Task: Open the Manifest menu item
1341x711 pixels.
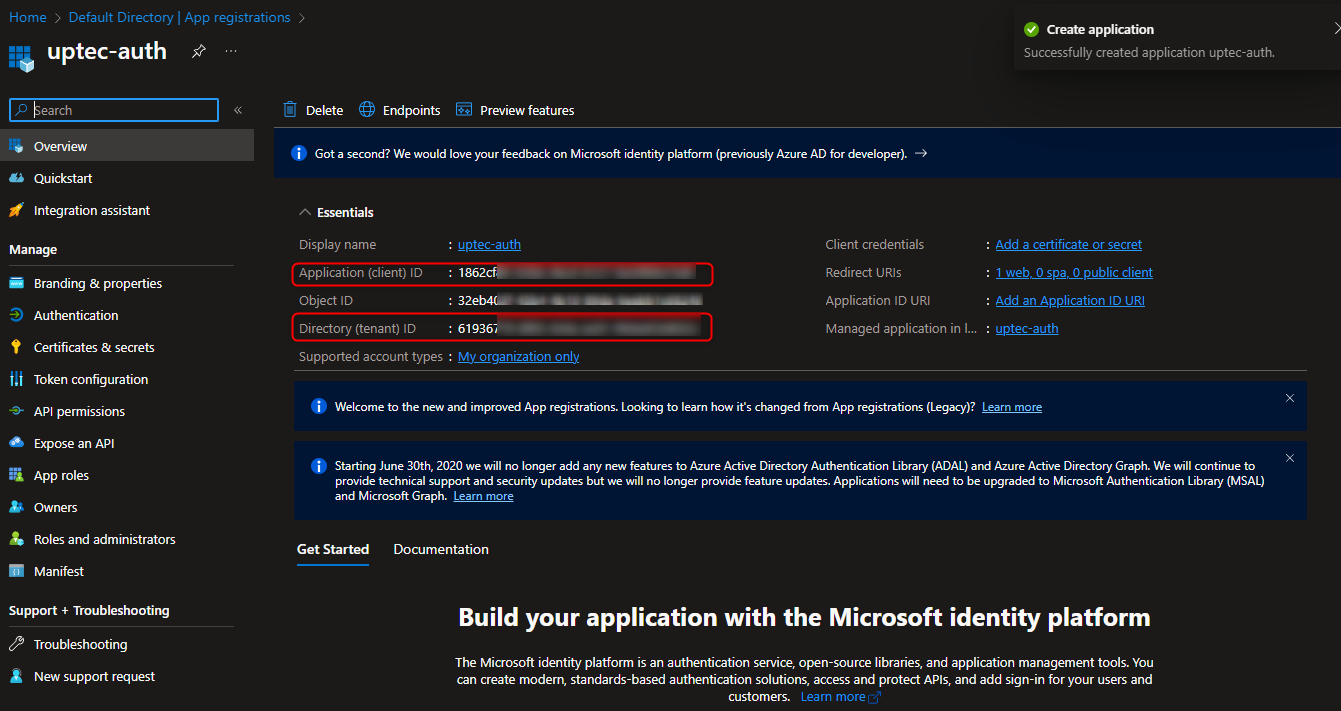Action: [59, 571]
